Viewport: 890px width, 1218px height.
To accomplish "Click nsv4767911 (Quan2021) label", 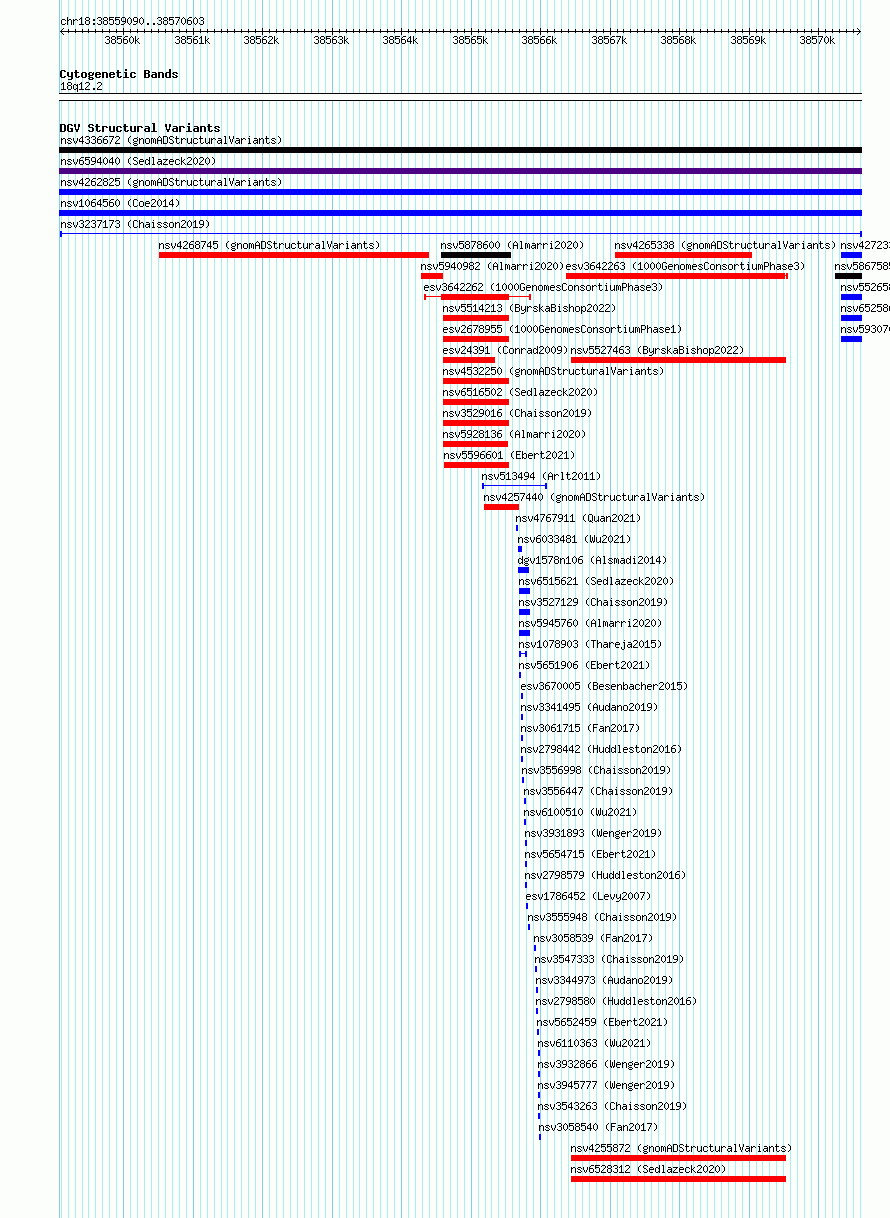I will [x=579, y=518].
